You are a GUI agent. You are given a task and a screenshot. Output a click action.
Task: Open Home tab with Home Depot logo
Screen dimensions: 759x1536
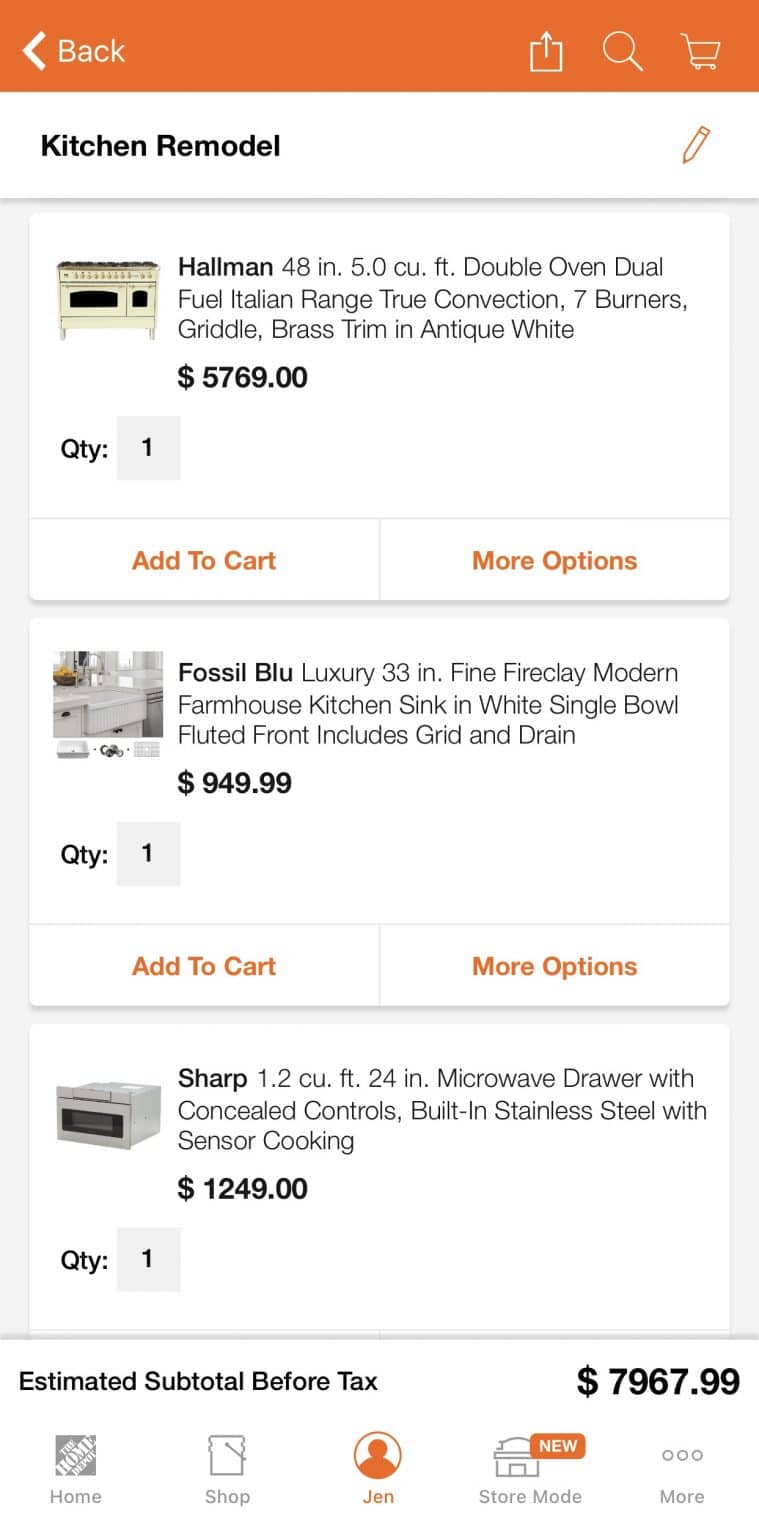coord(76,1468)
